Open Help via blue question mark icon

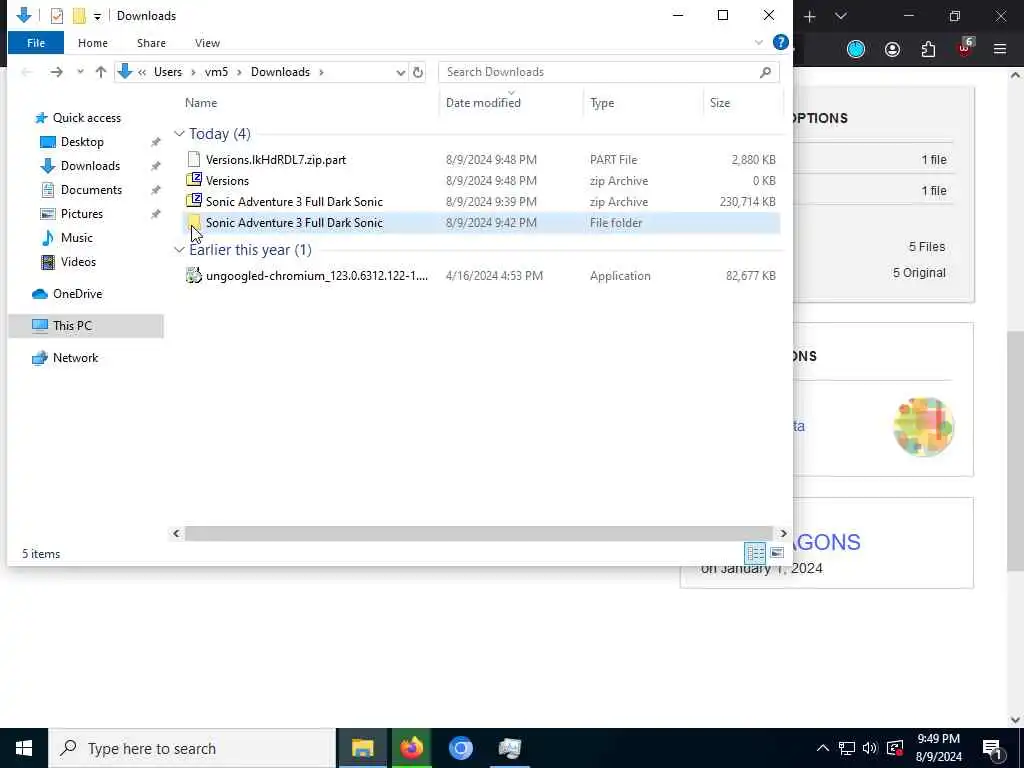780,42
